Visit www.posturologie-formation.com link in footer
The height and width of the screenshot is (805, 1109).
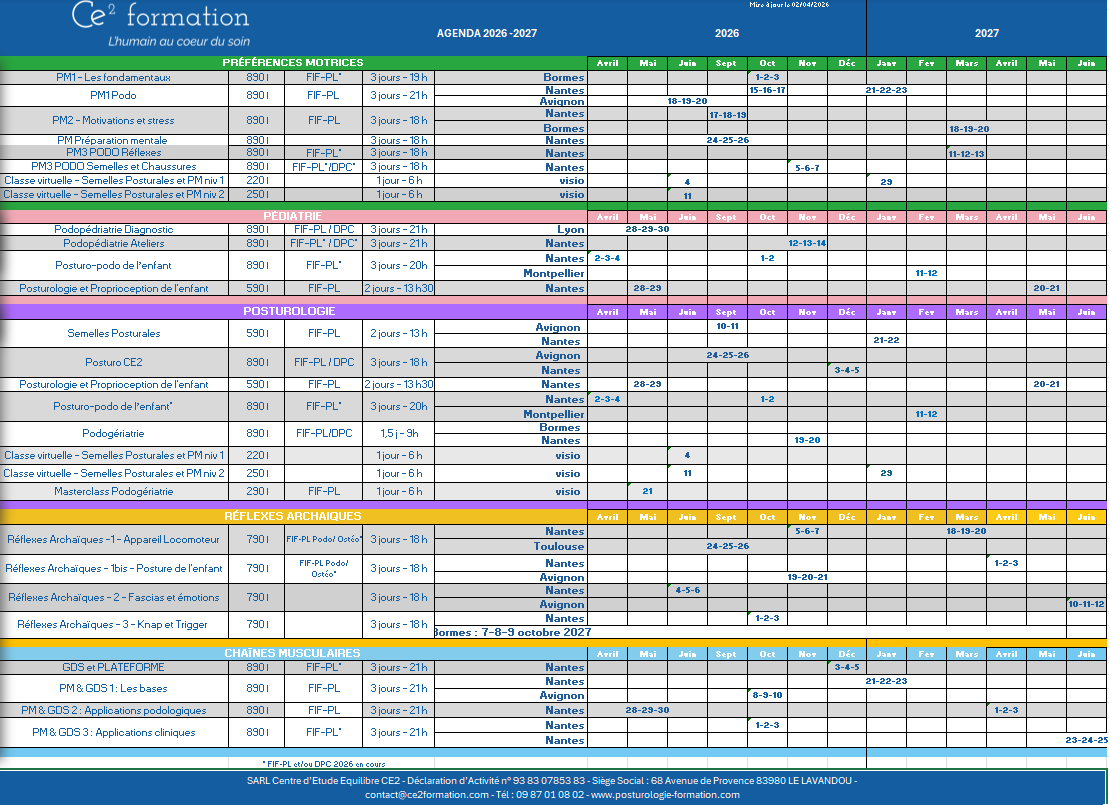pos(664,795)
